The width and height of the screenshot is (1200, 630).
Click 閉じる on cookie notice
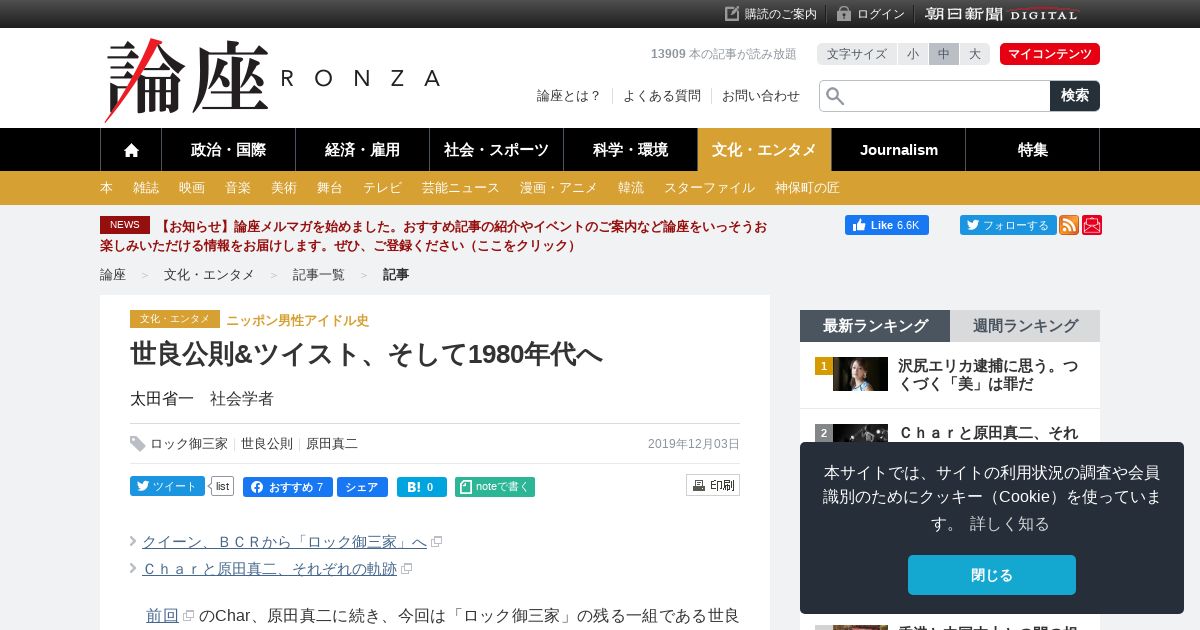pyautogui.click(x=992, y=575)
